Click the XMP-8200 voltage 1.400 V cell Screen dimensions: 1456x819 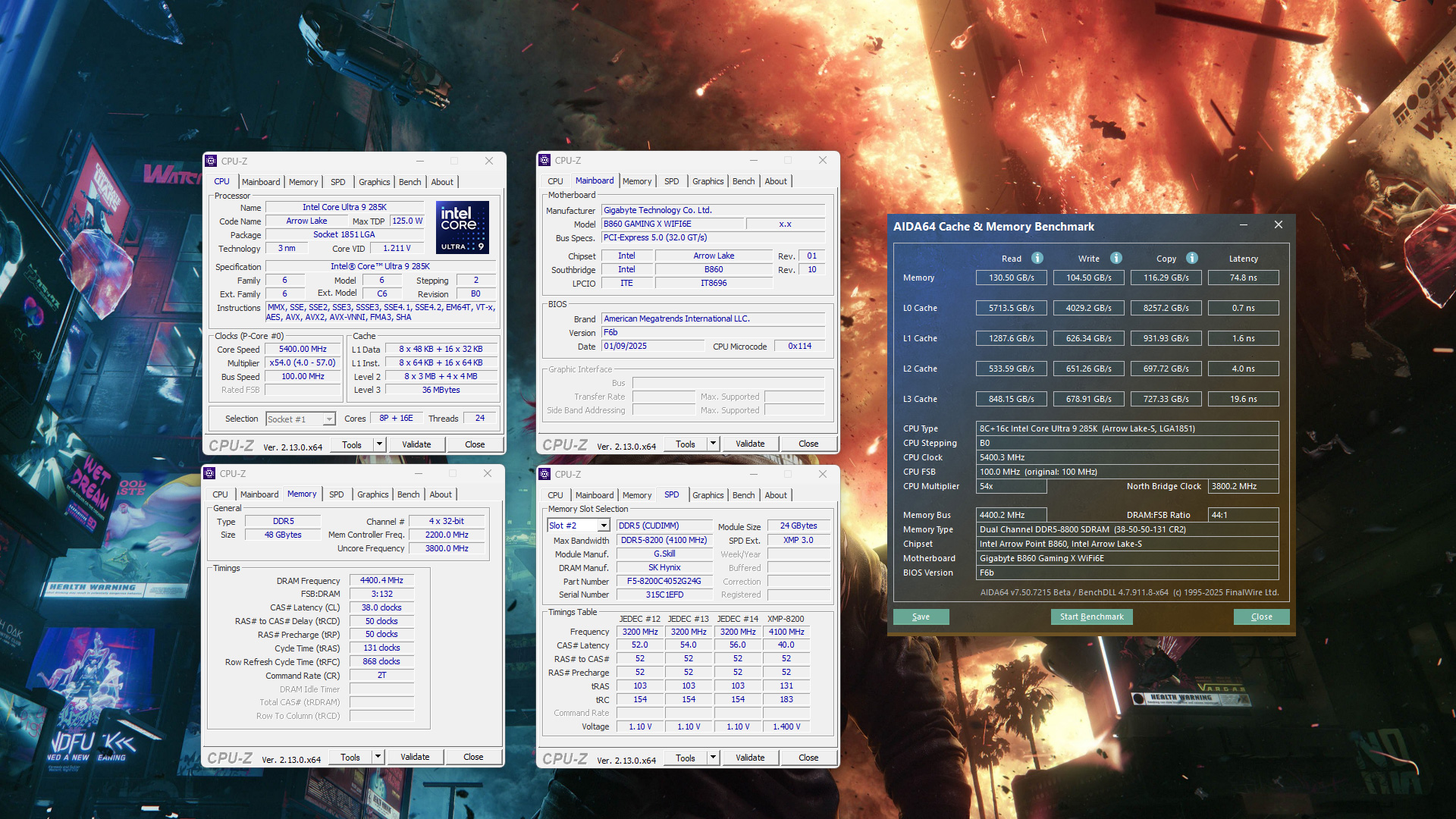tap(786, 726)
